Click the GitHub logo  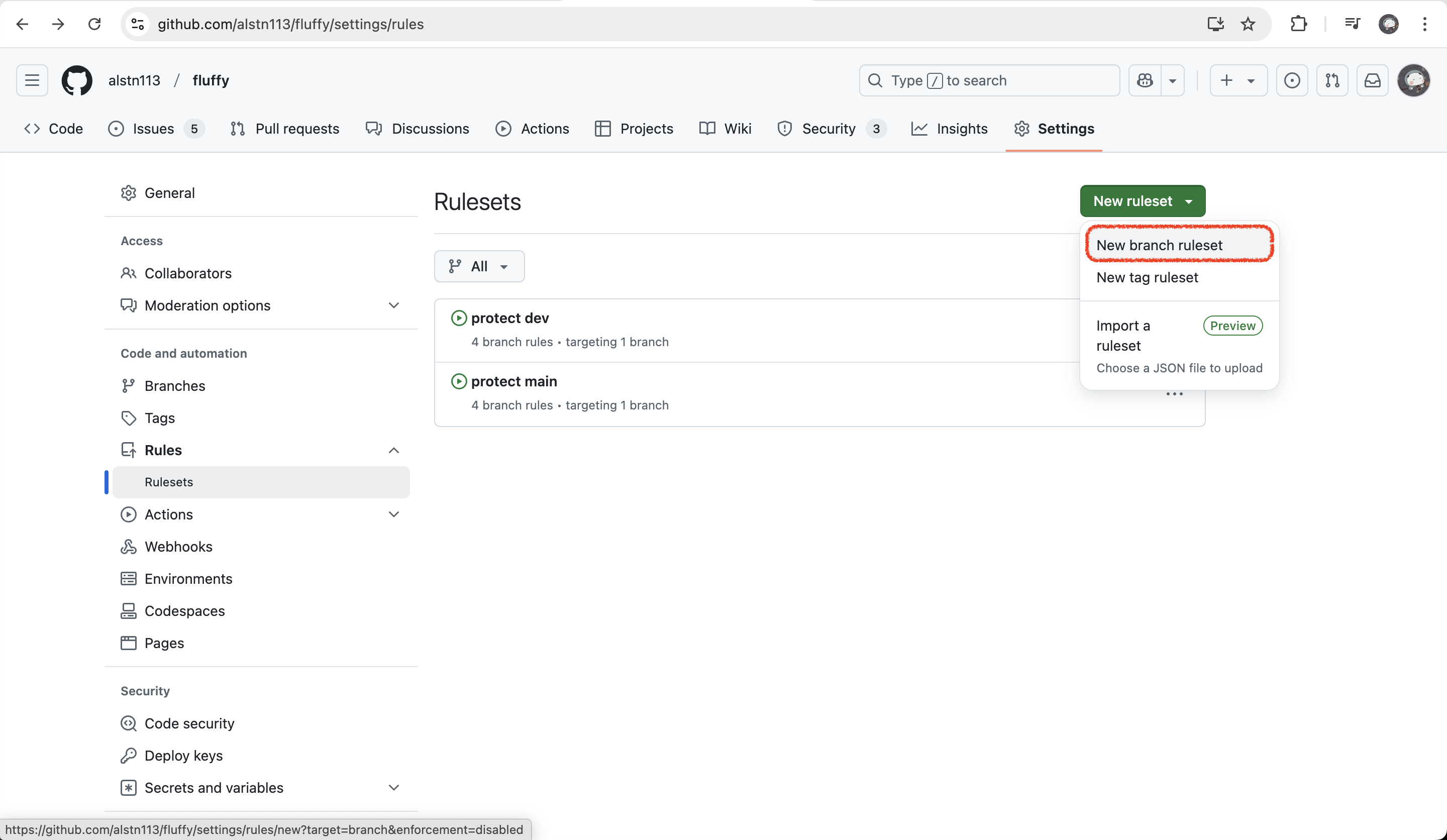click(77, 80)
